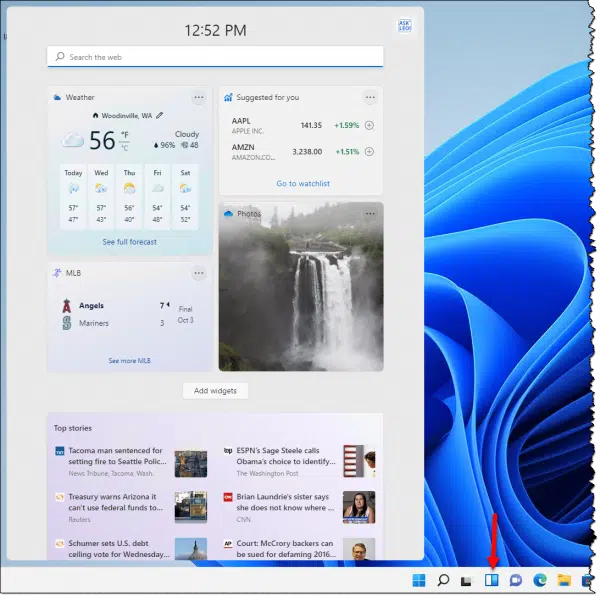Add AMZN stock to watchlist
600x596 pixels.
point(369,152)
